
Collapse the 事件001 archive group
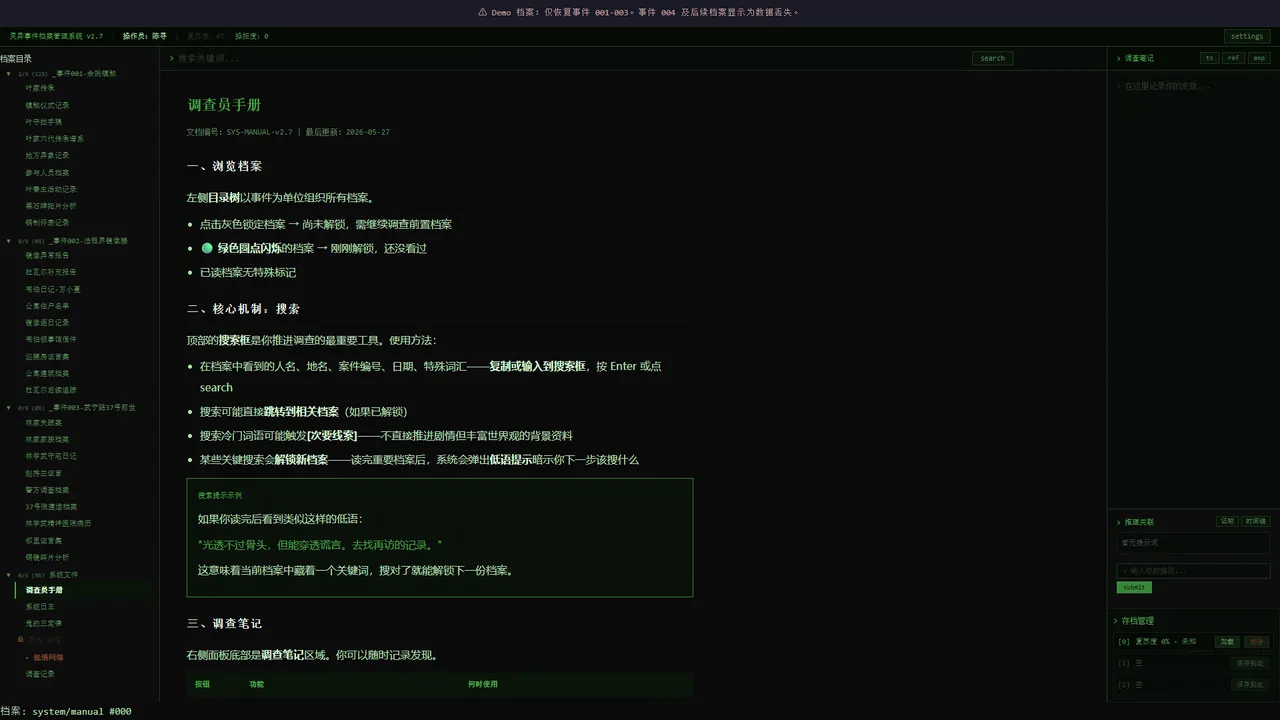click(x=10, y=73)
